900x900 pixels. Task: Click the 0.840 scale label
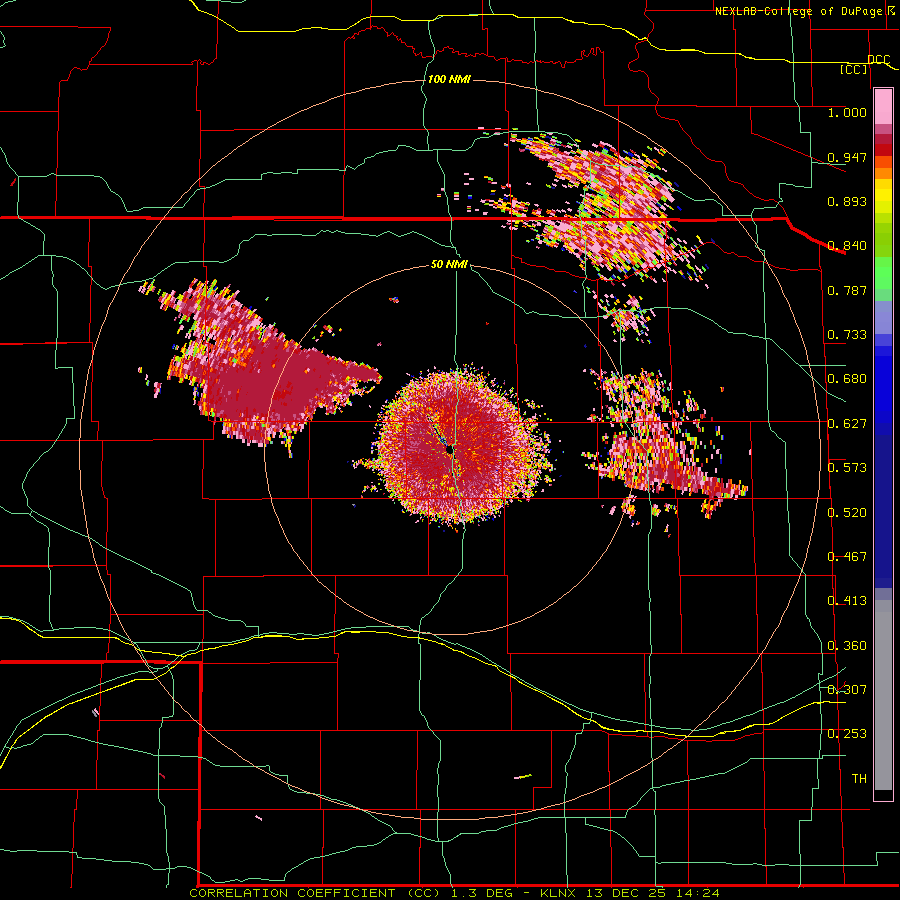click(847, 246)
